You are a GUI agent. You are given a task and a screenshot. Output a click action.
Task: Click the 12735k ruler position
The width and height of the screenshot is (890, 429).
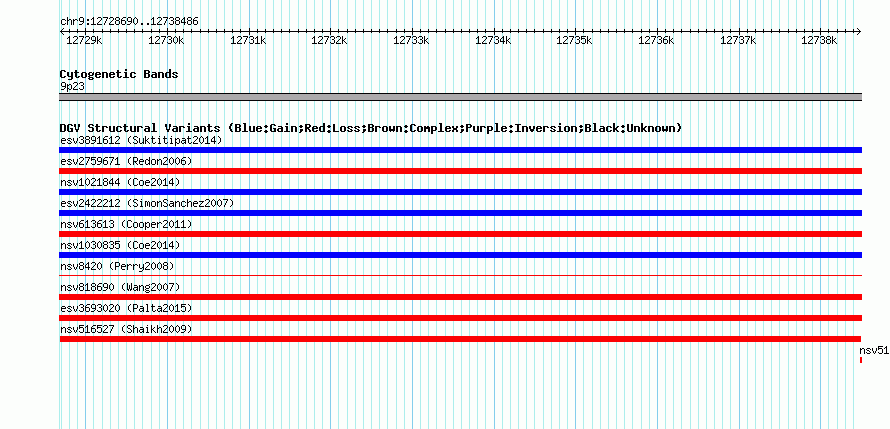click(x=575, y=40)
